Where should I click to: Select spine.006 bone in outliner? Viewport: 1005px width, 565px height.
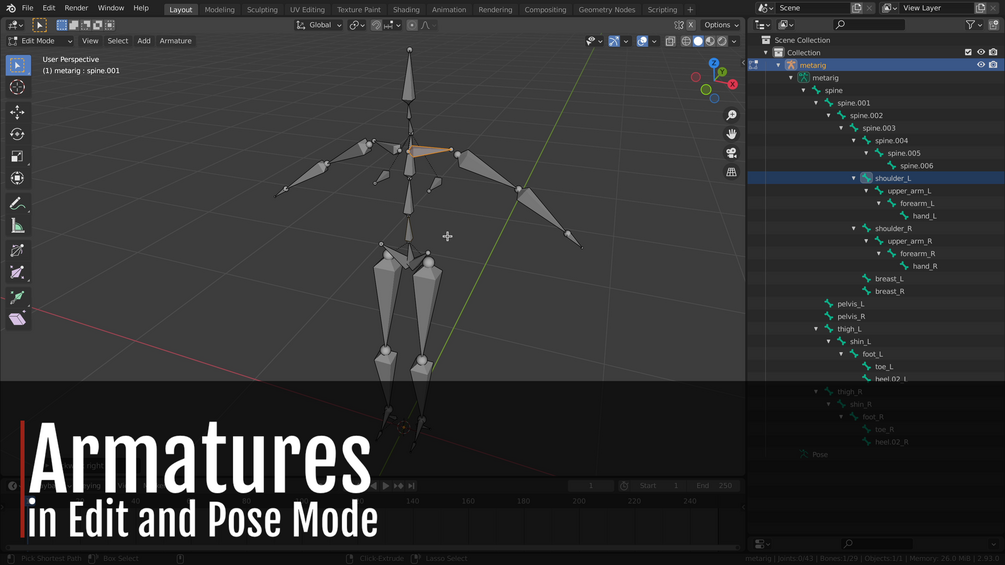(x=916, y=166)
